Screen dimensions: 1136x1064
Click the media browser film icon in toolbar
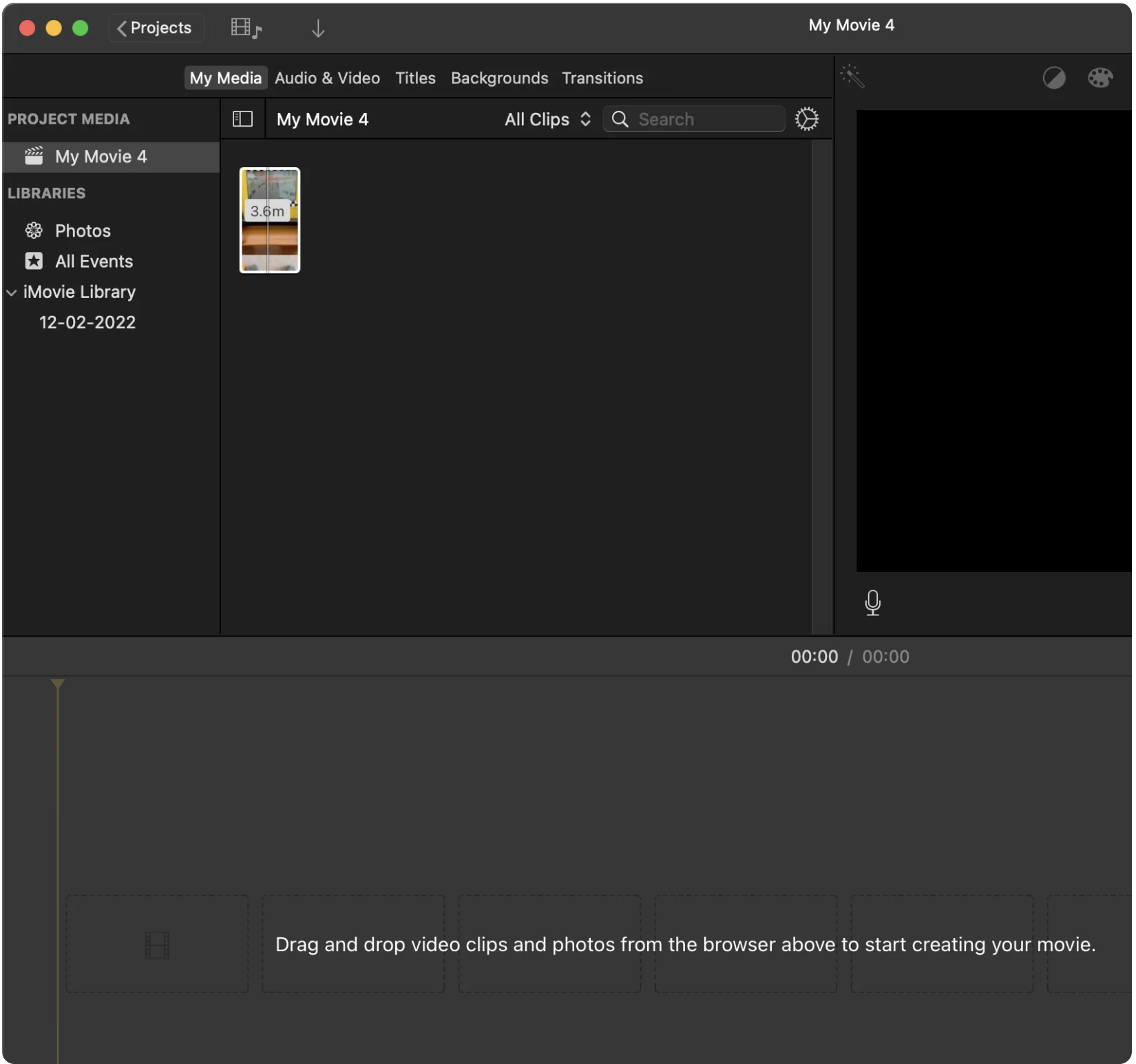coord(245,28)
